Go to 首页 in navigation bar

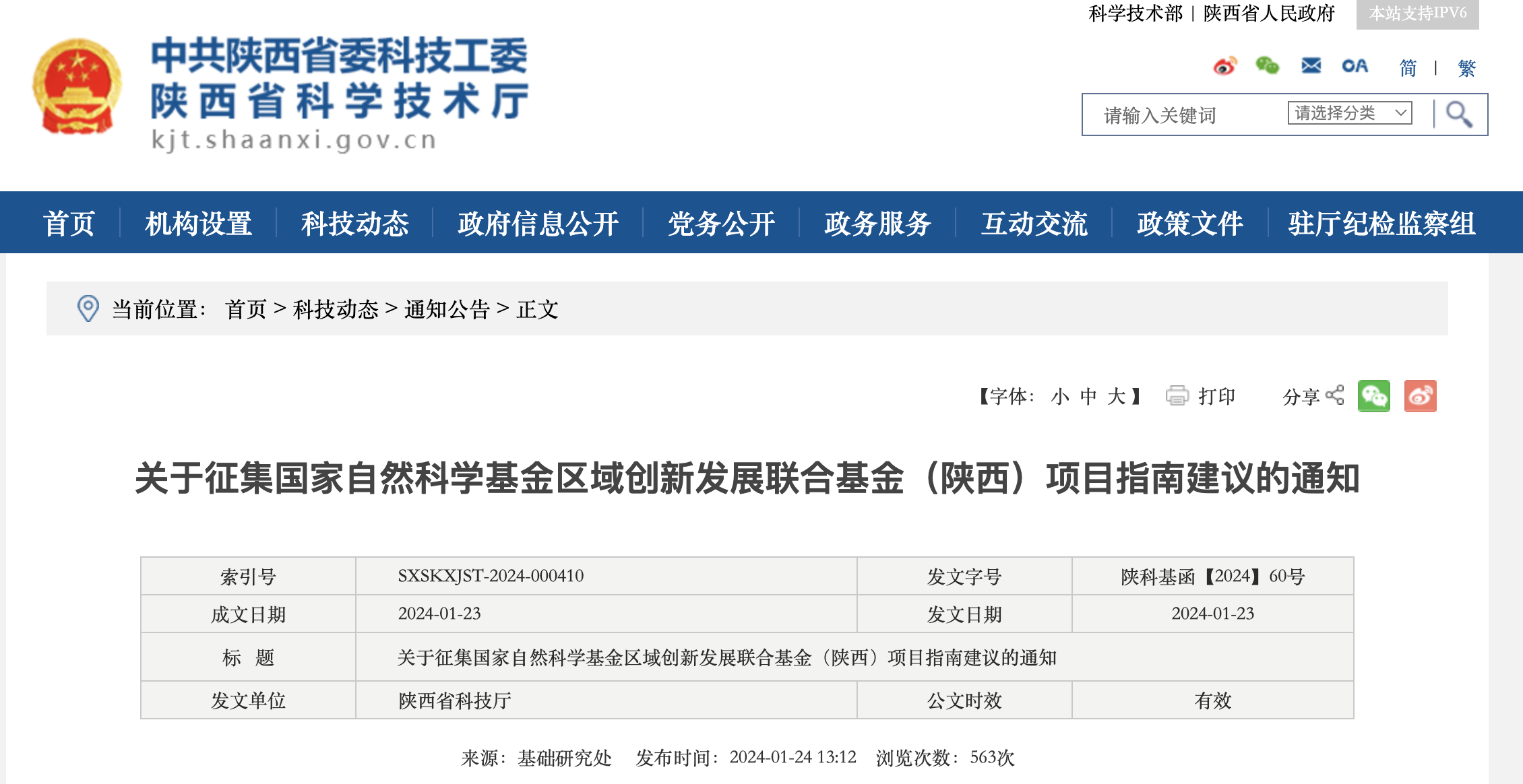[69, 223]
